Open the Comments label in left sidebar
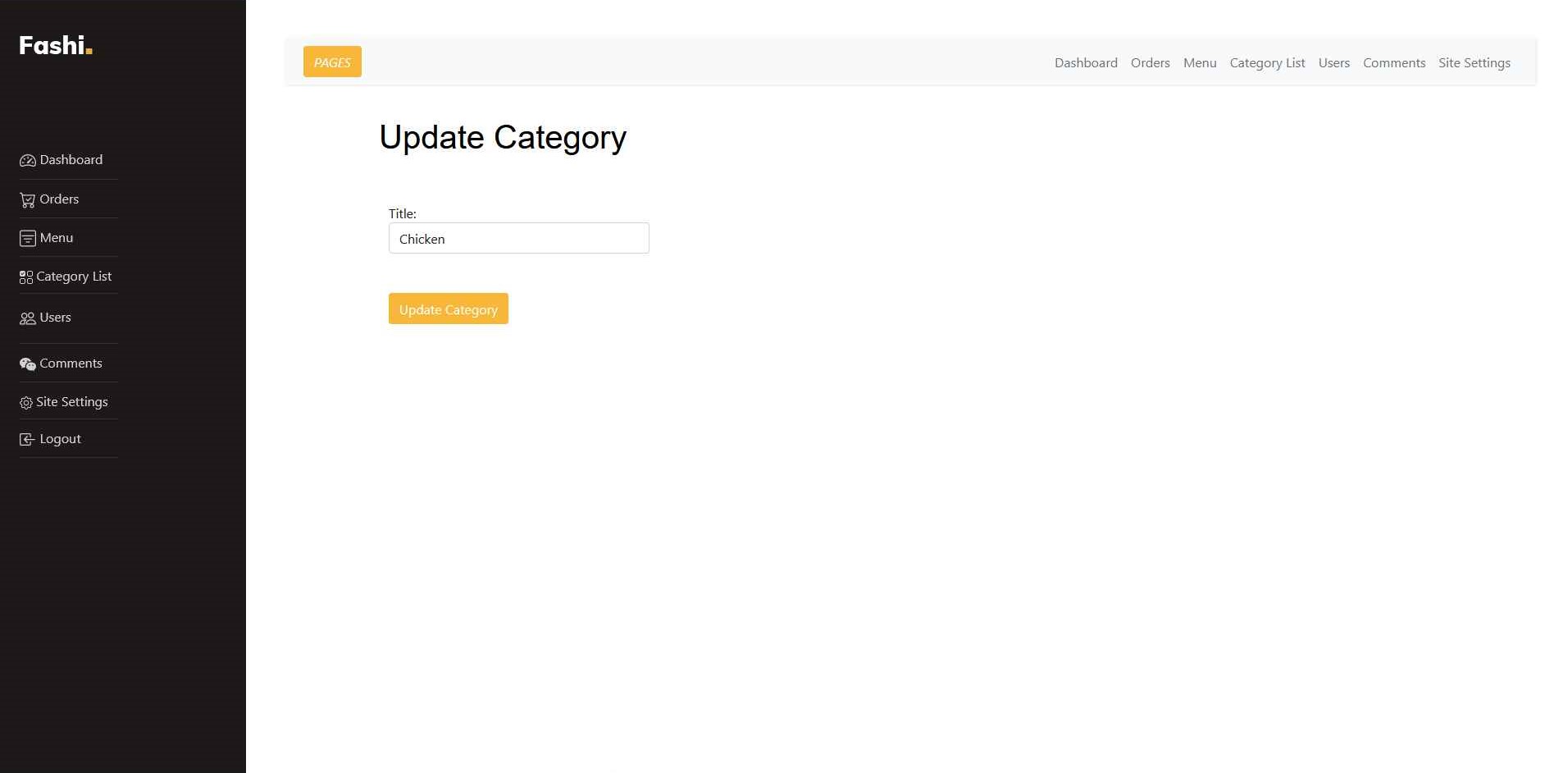Viewport: 1568px width, 773px height. pyautogui.click(x=71, y=364)
